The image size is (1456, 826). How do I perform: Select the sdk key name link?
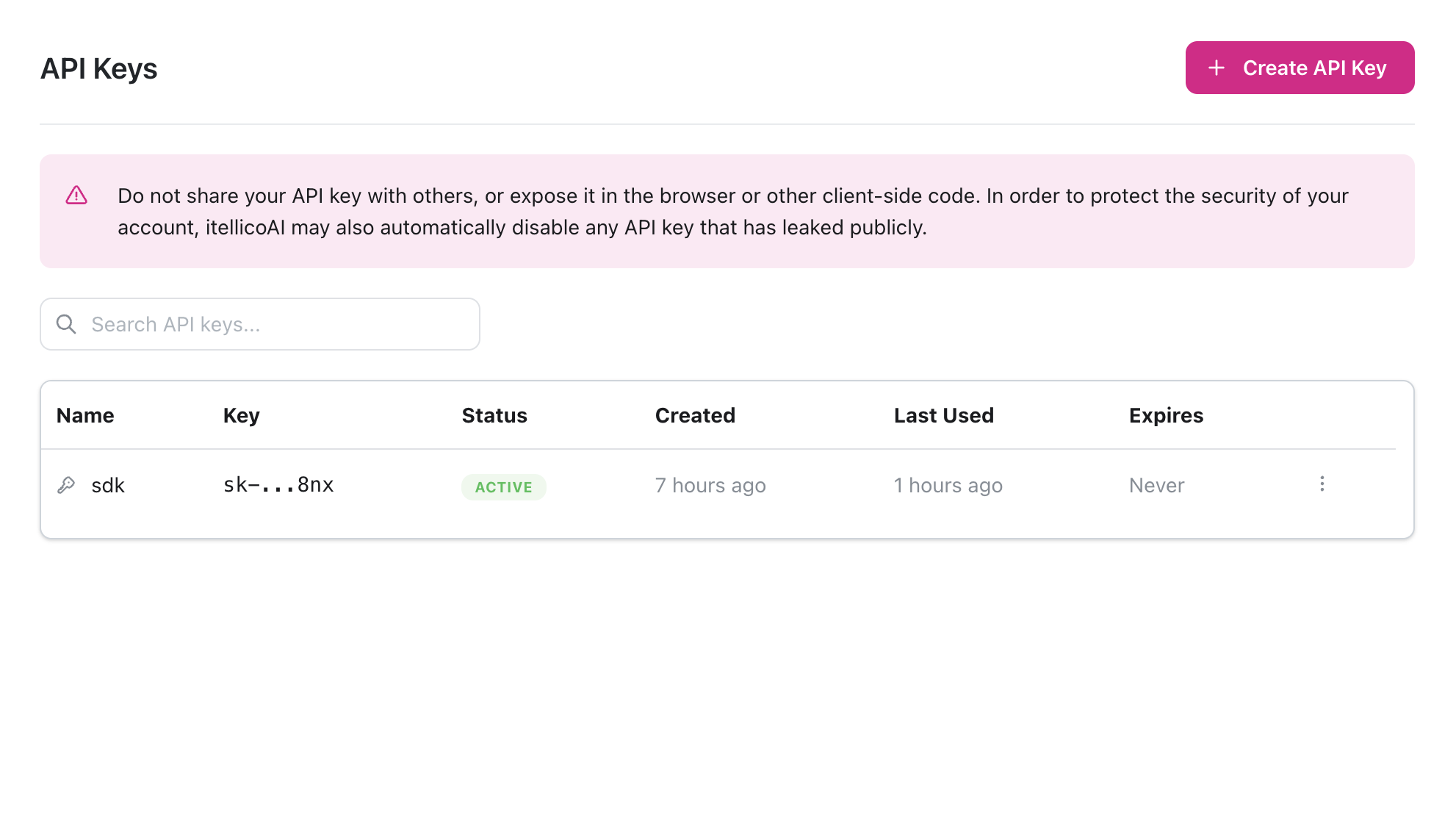click(108, 484)
